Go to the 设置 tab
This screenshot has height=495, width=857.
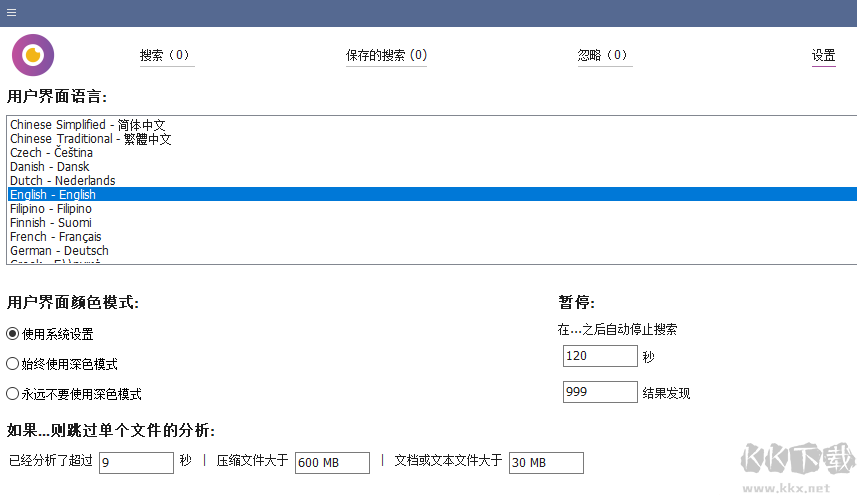click(823, 56)
